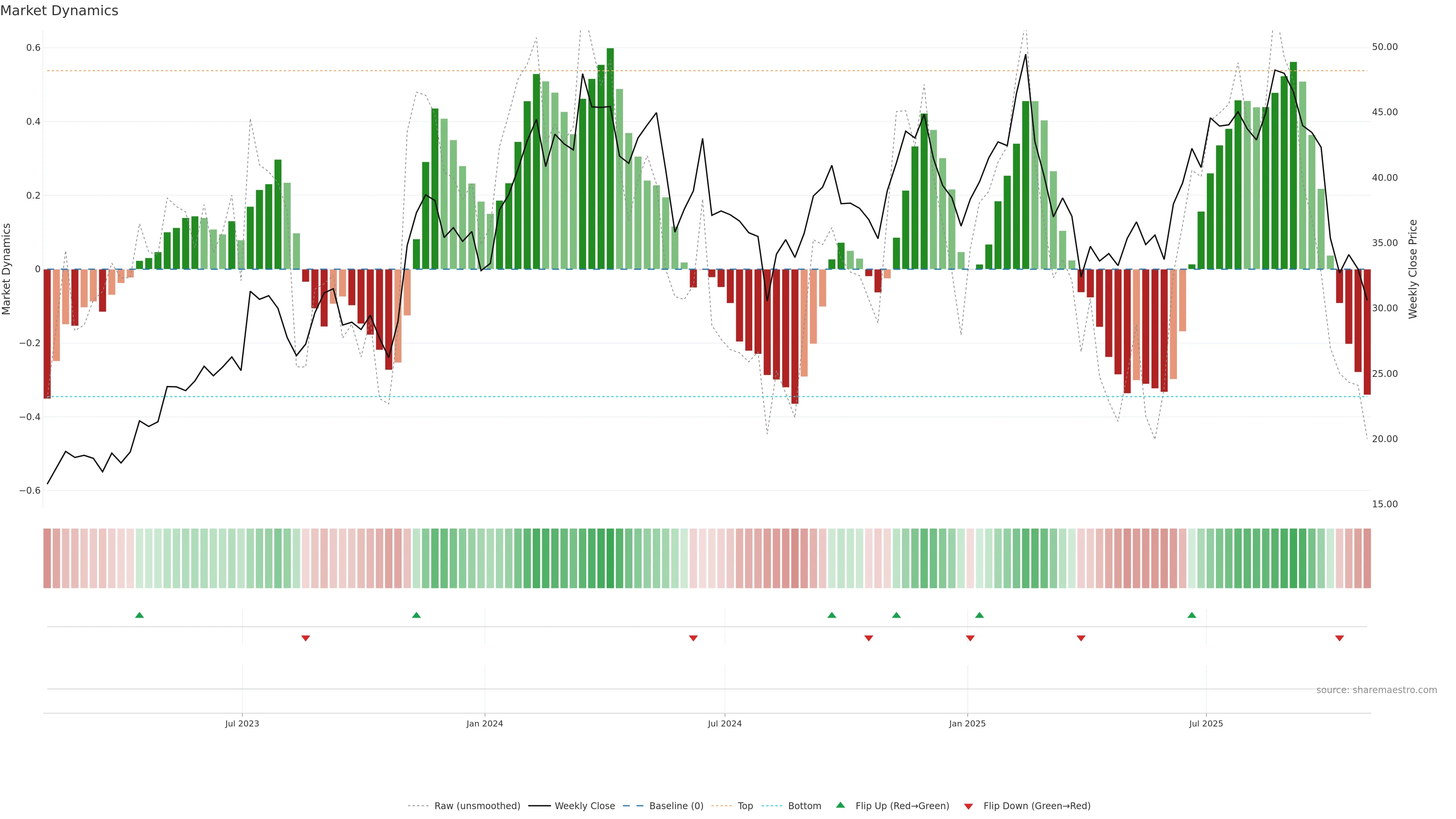
Task: Click the rightmost red cell in heat strip
Action: tap(1367, 559)
